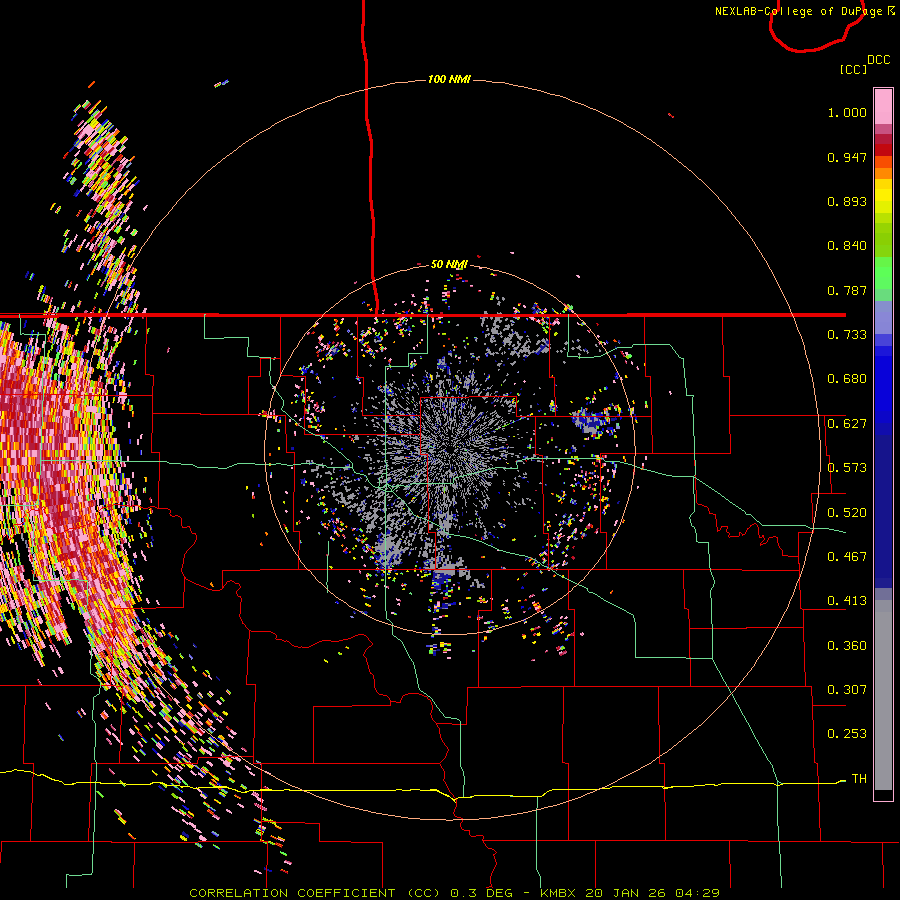Click the 0.893 color scale value
Screen dimensions: 900x900
(x=847, y=201)
